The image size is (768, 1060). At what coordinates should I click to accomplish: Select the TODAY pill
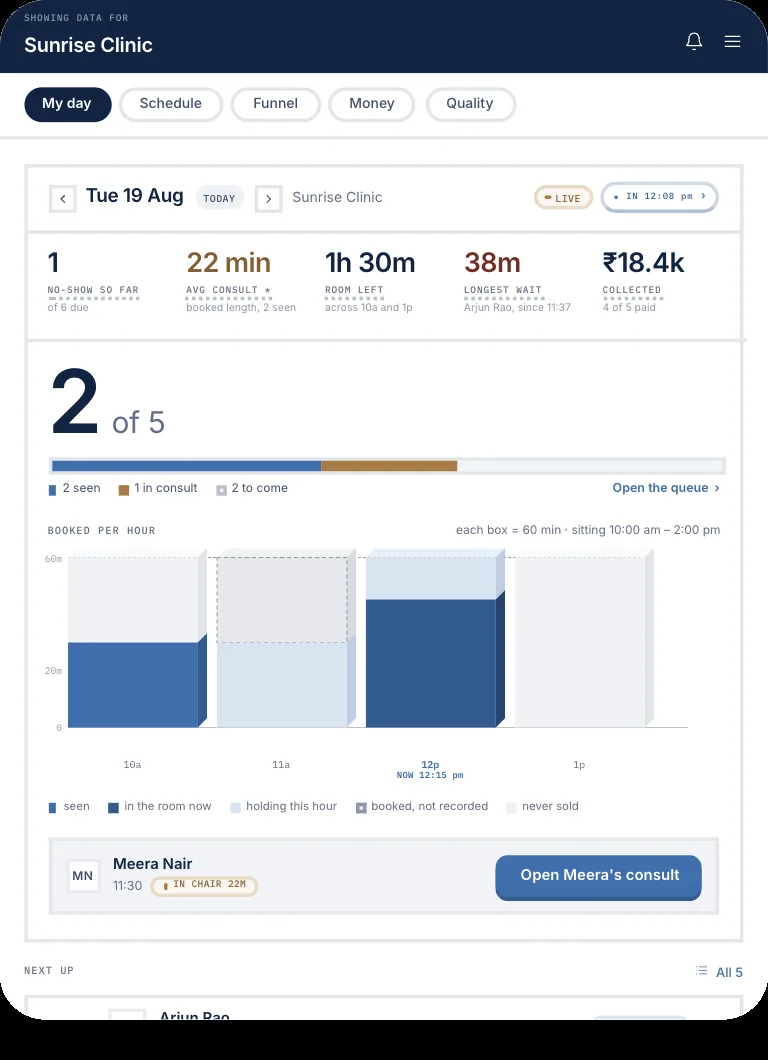220,198
